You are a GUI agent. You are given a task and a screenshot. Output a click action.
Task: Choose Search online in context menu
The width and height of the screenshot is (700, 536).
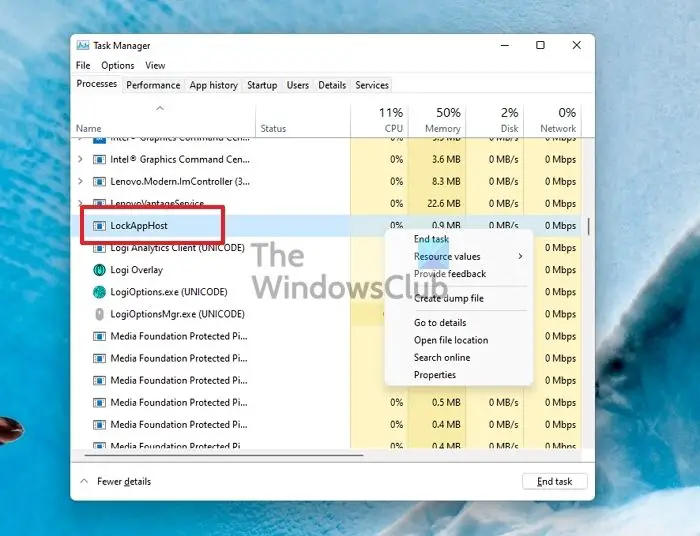tap(442, 357)
